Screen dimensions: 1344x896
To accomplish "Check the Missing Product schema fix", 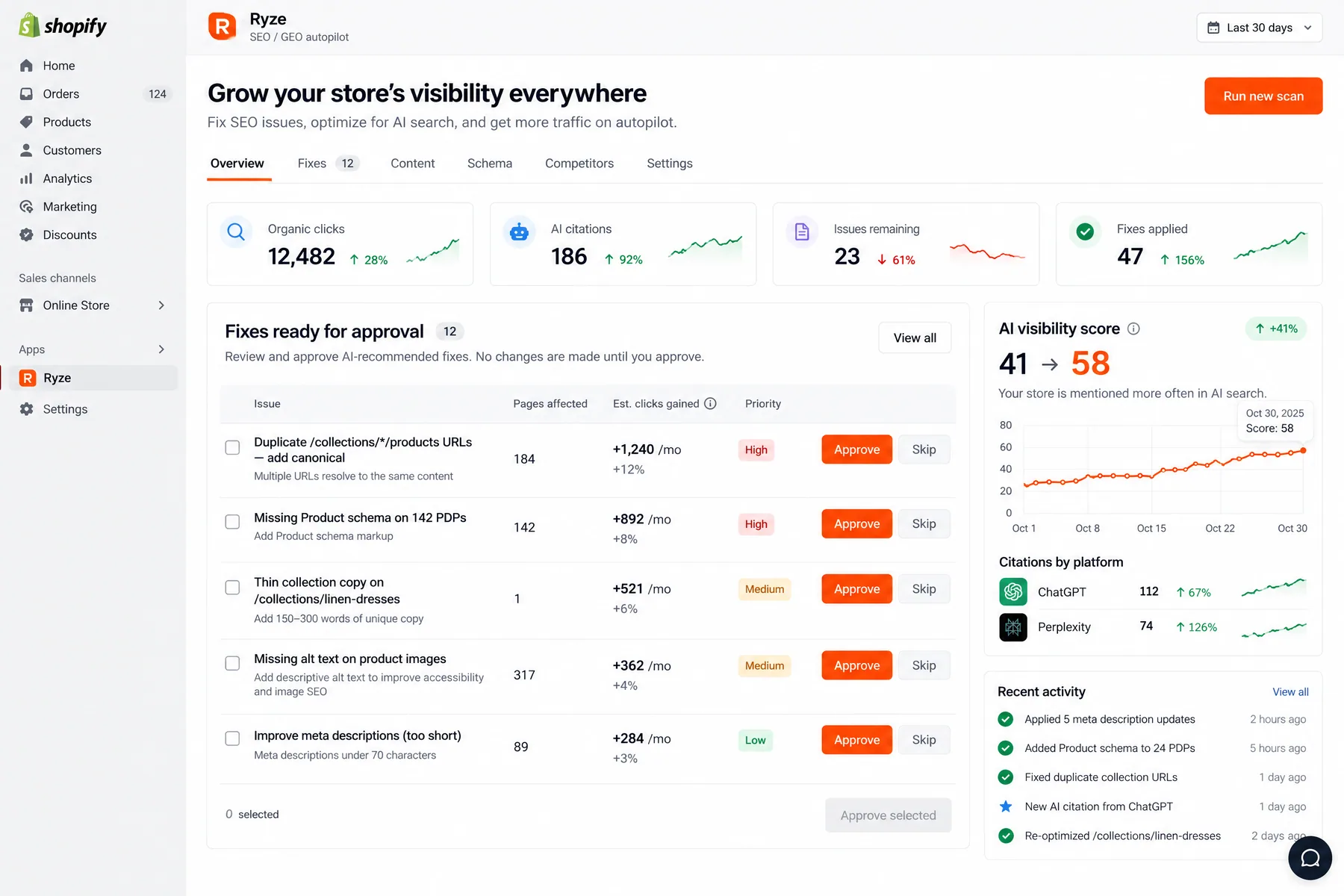I will [x=232, y=522].
